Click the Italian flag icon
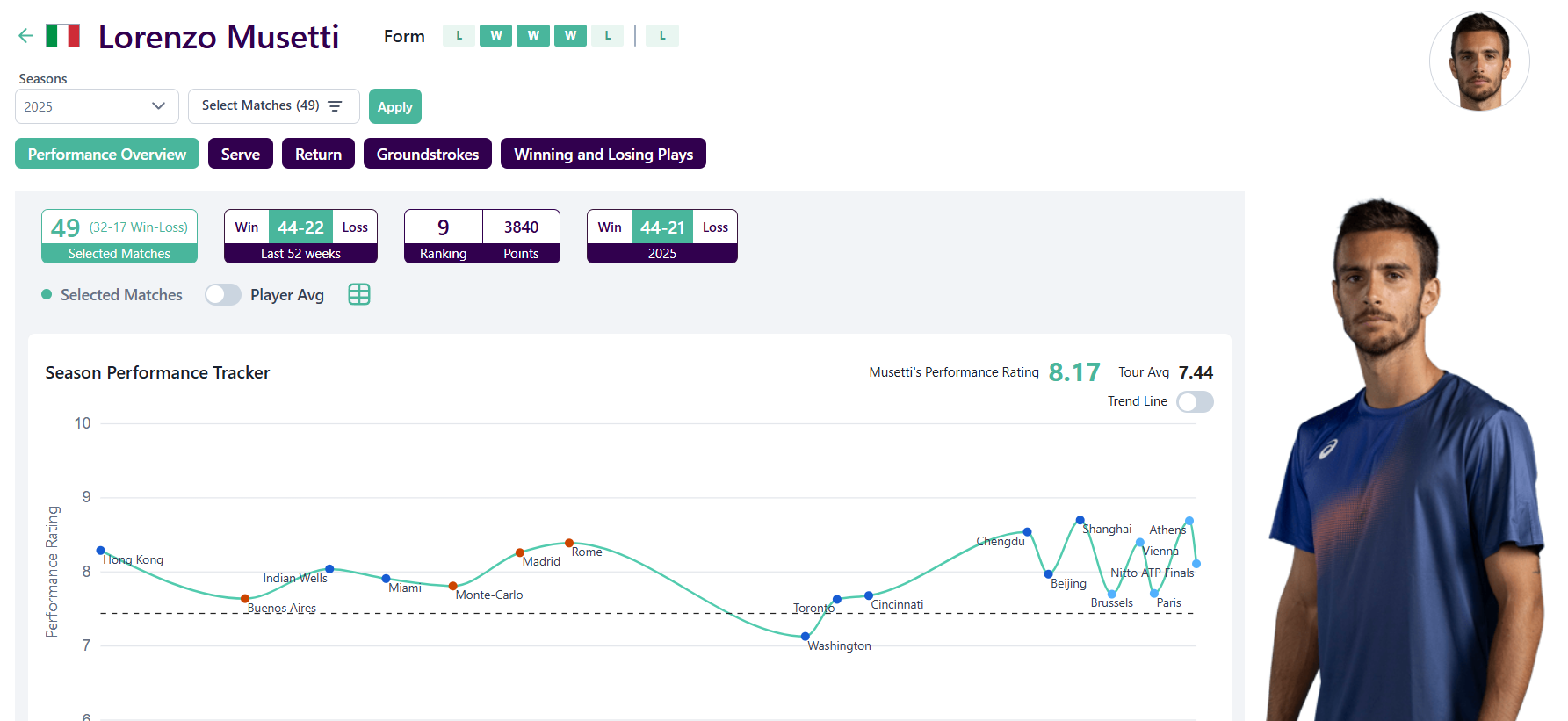This screenshot has height=721, width=1568. click(62, 36)
